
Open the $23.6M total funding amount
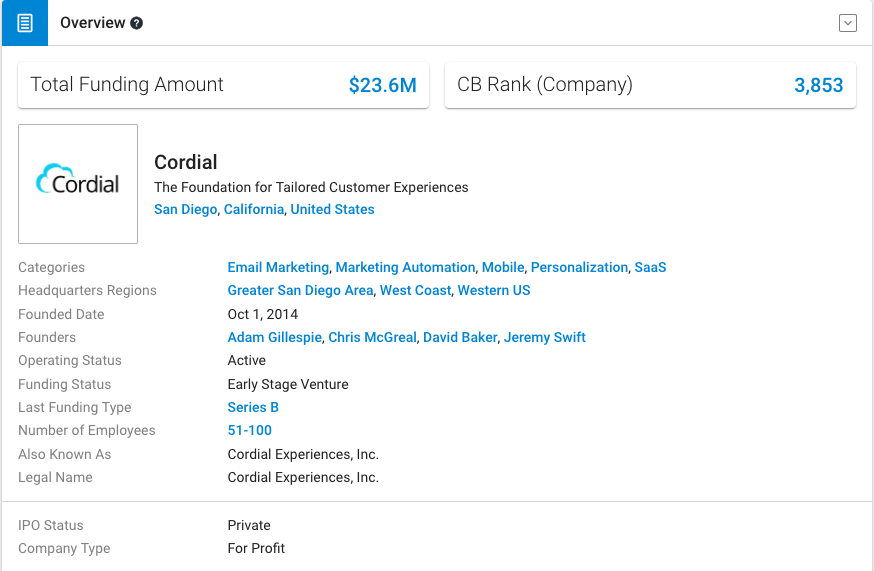[382, 85]
